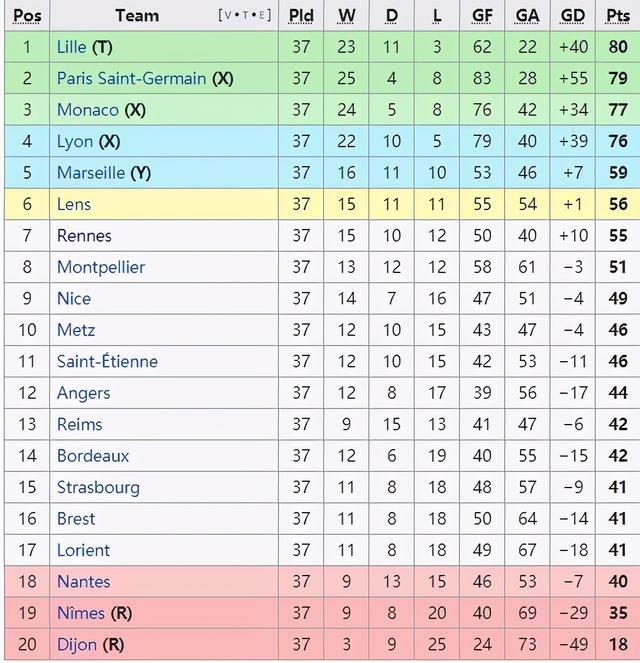The width and height of the screenshot is (640, 663).
Task: Open the Montpellier team link
Action: click(101, 267)
